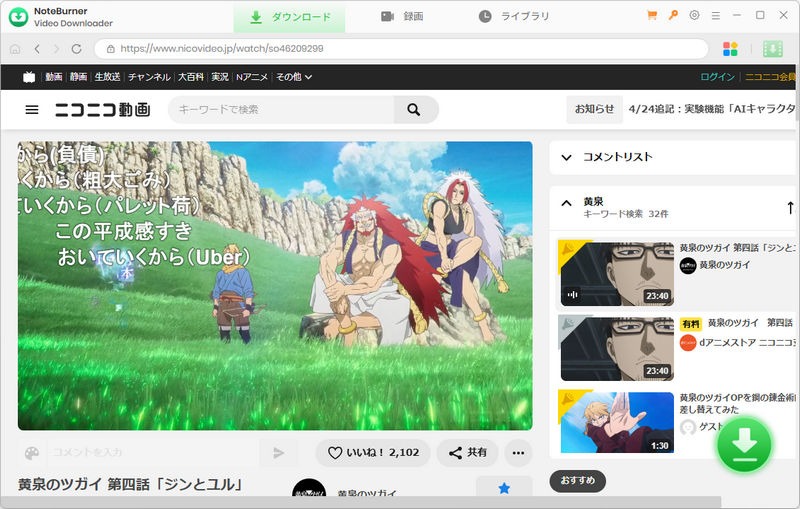Click the dアニメストア channel avatar

[688, 343]
